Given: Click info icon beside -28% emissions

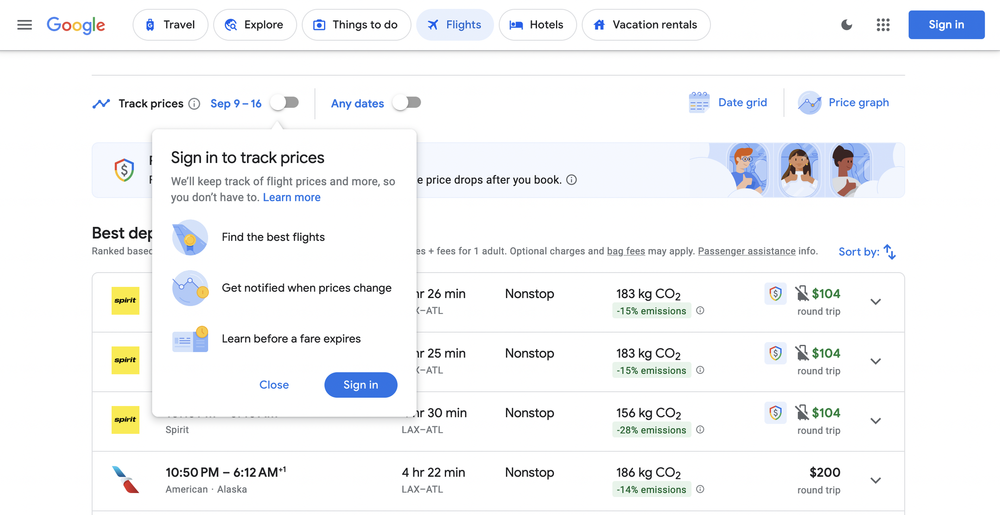Looking at the screenshot, I should pos(700,430).
